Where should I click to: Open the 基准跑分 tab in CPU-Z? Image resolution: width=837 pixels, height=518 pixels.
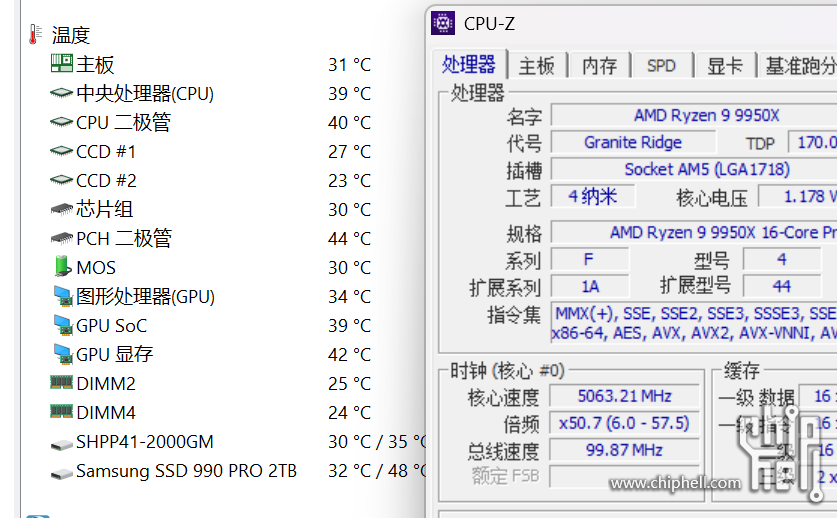(799, 66)
